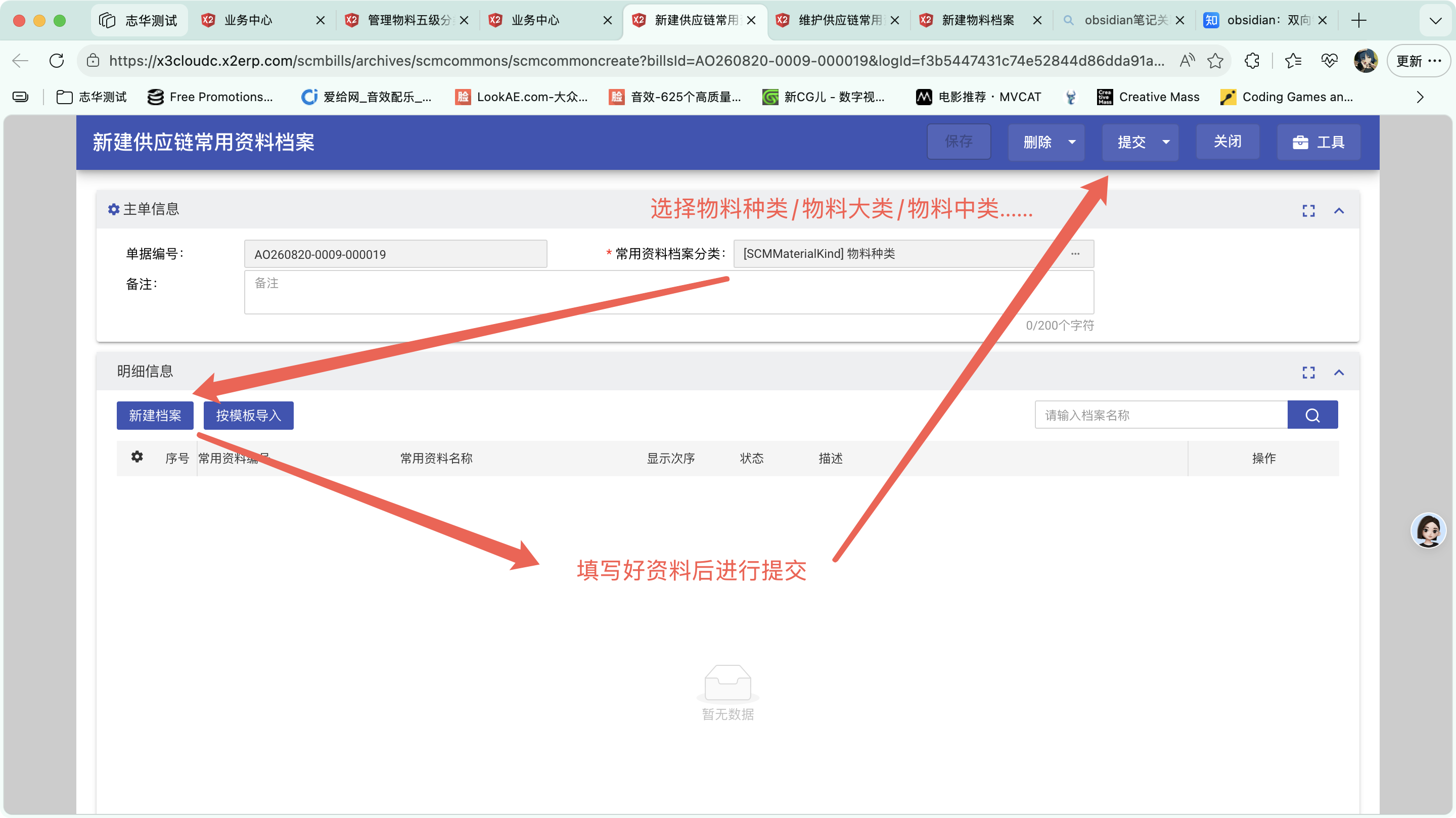Image resolution: width=1456 pixels, height=818 pixels.
Task: Switch to 新建物料档案 tab
Action: coord(981,20)
